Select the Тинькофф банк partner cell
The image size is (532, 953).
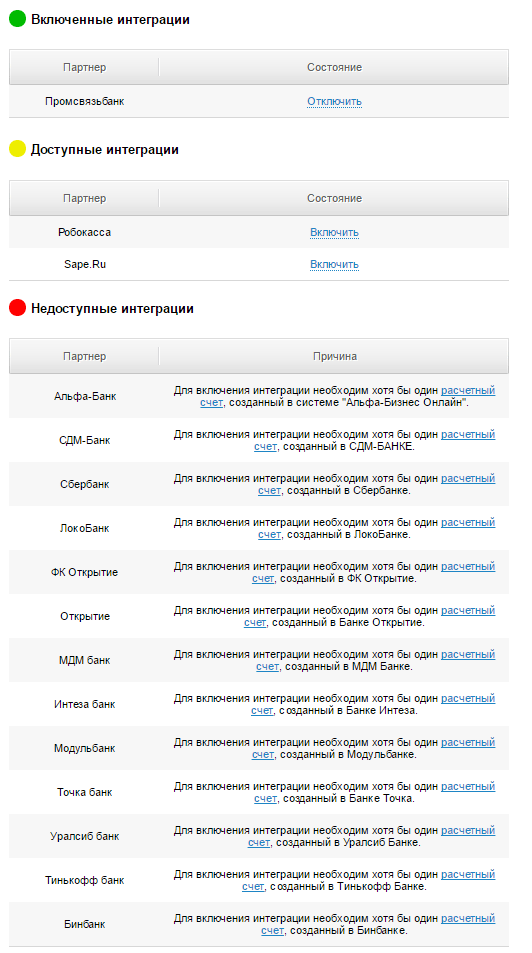85,880
